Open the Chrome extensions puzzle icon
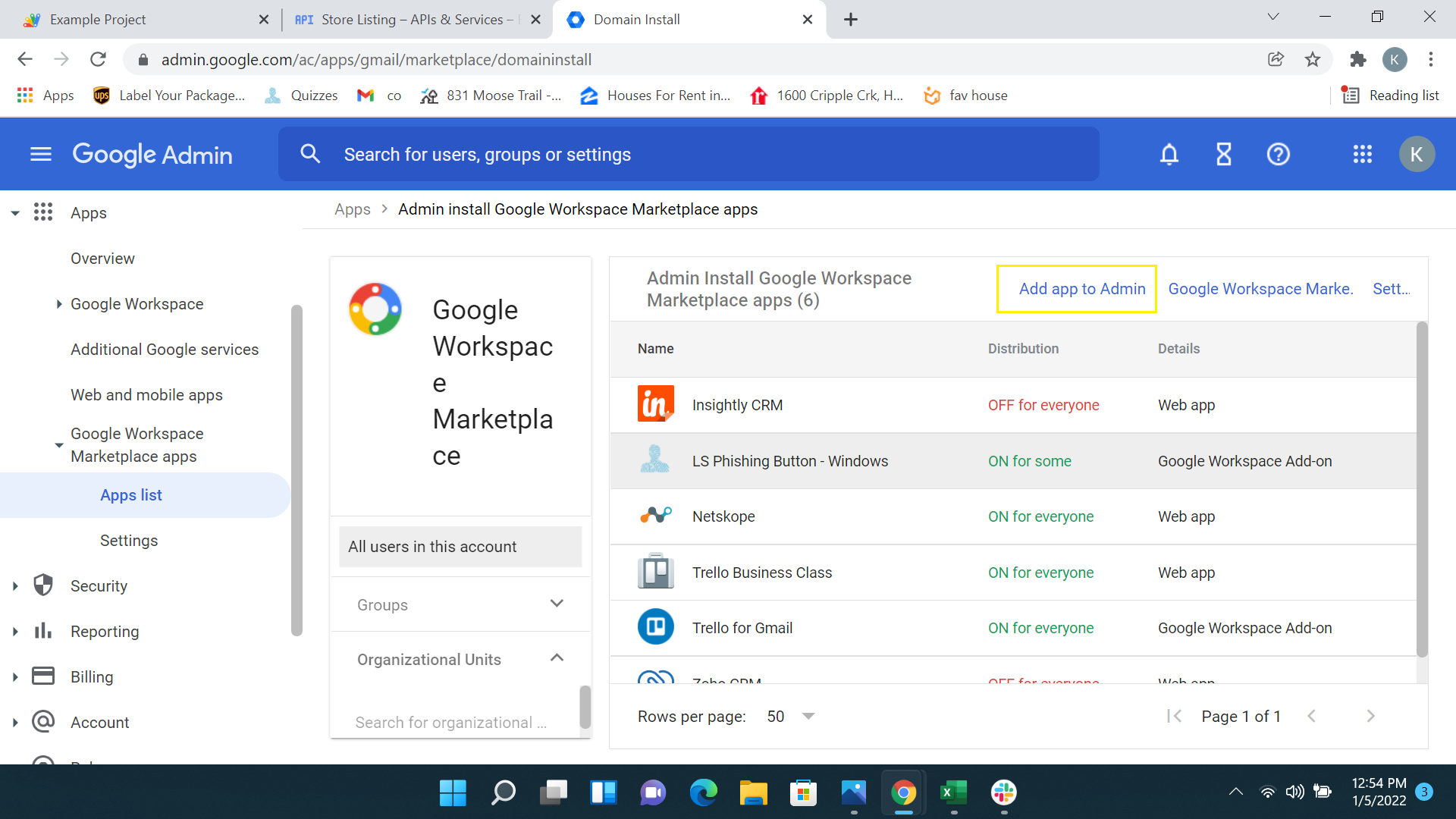 tap(1358, 59)
